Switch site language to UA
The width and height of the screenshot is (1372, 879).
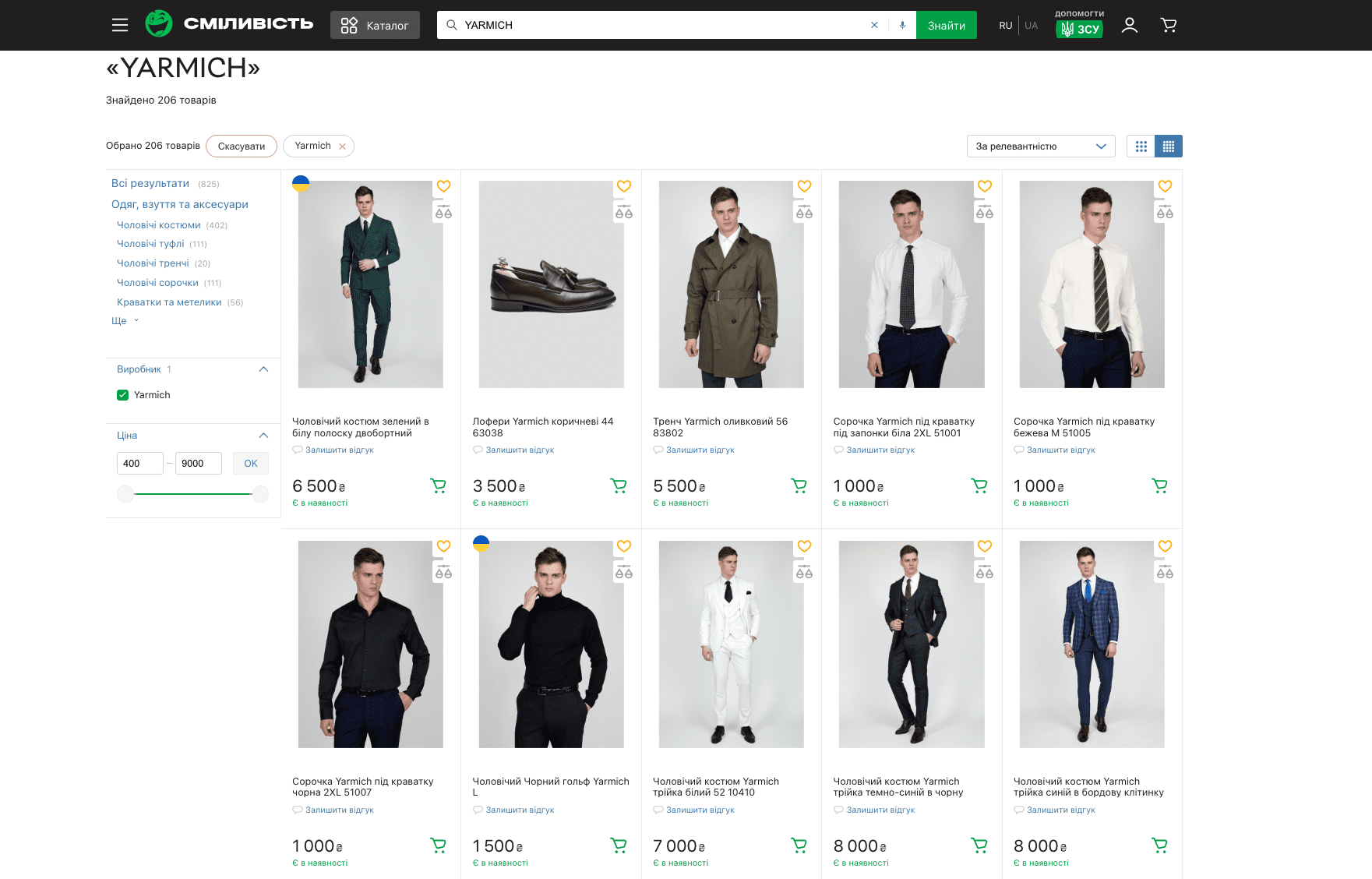tap(1032, 26)
